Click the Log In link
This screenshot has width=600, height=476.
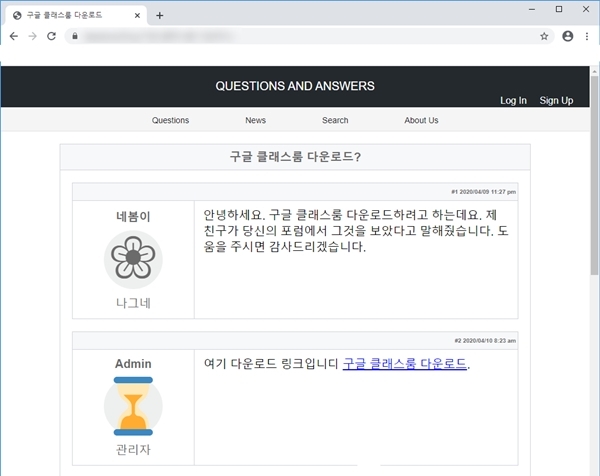click(513, 101)
